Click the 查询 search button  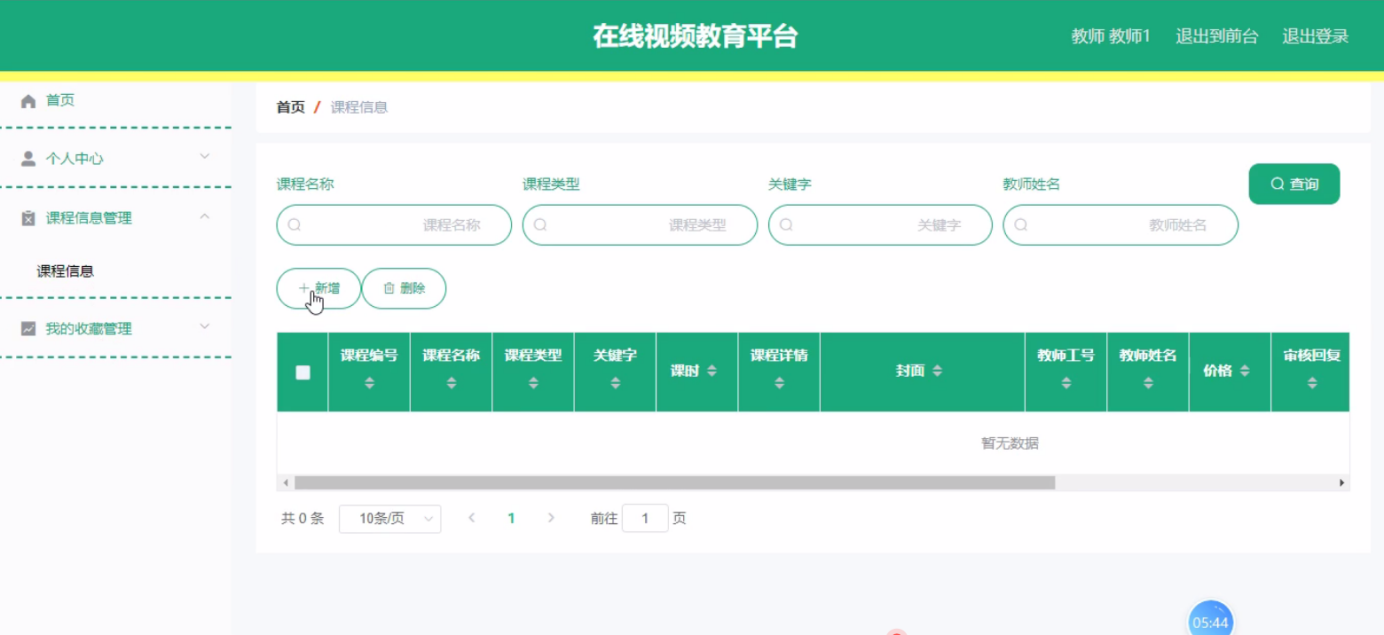[x=1294, y=184]
